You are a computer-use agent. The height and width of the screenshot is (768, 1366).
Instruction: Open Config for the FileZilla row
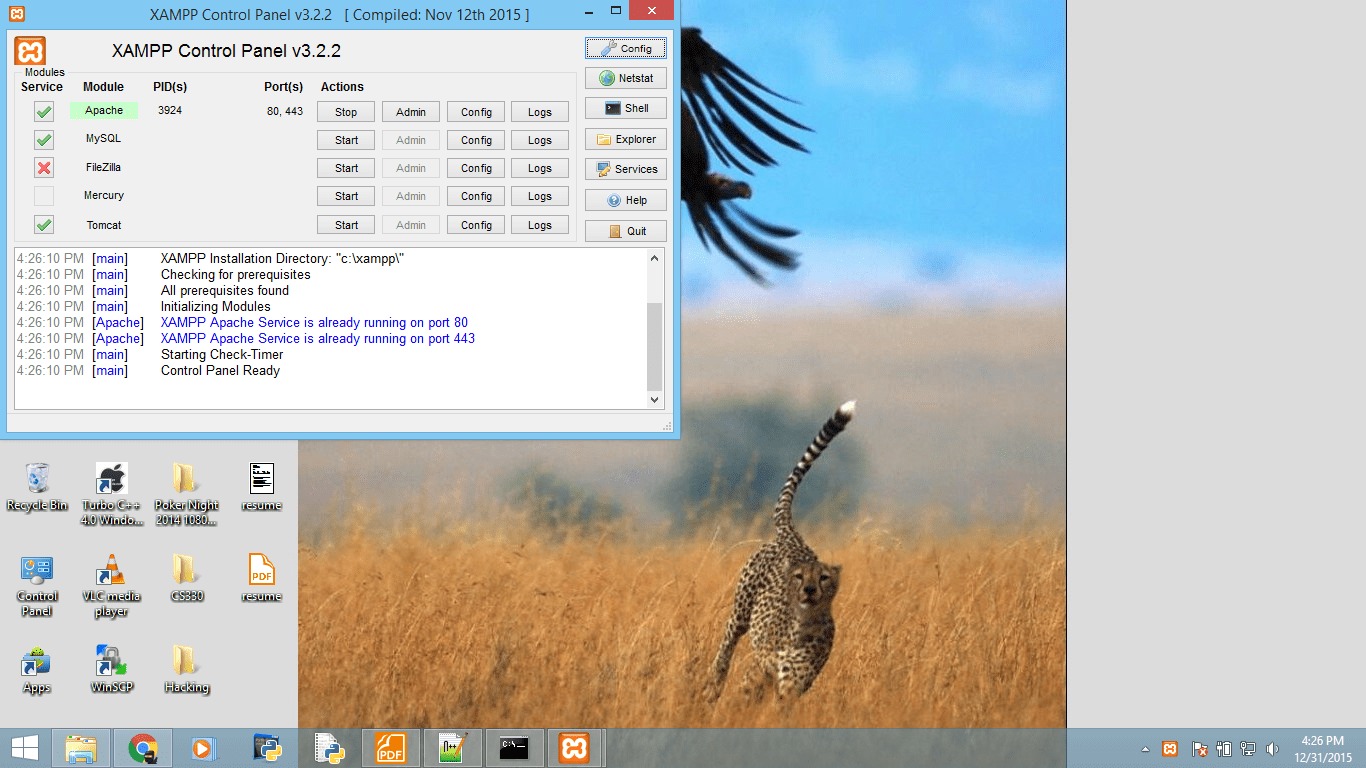click(476, 168)
